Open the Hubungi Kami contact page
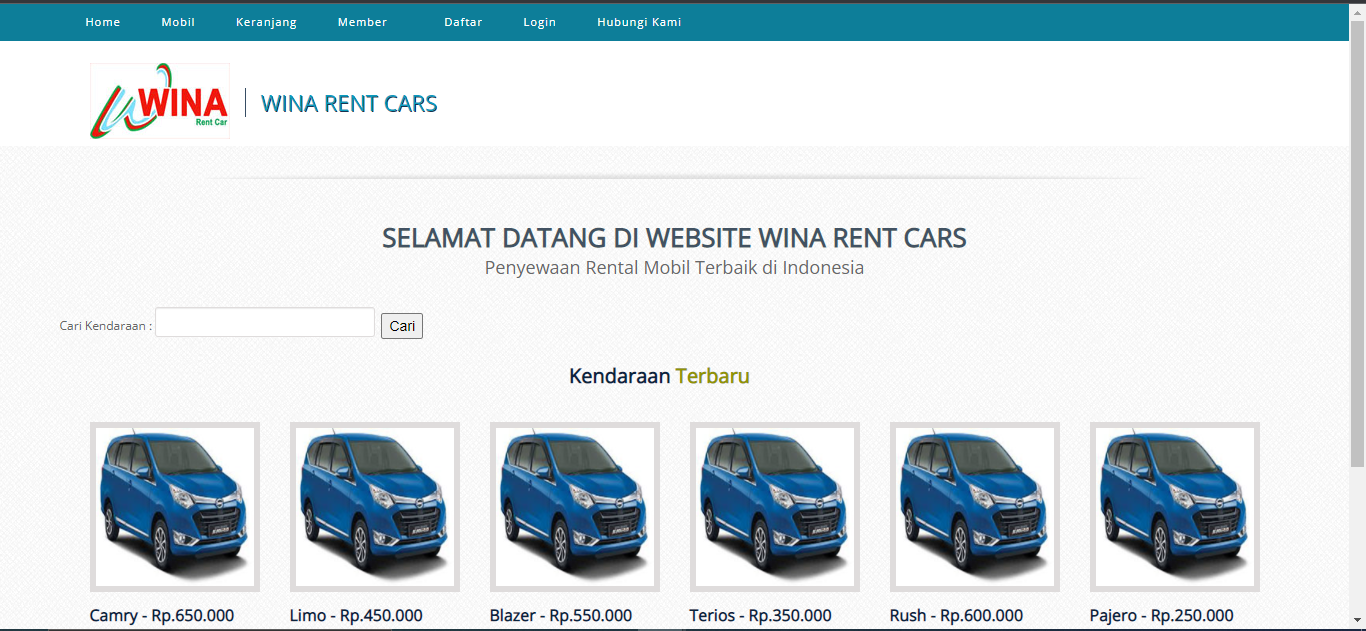 (x=639, y=22)
